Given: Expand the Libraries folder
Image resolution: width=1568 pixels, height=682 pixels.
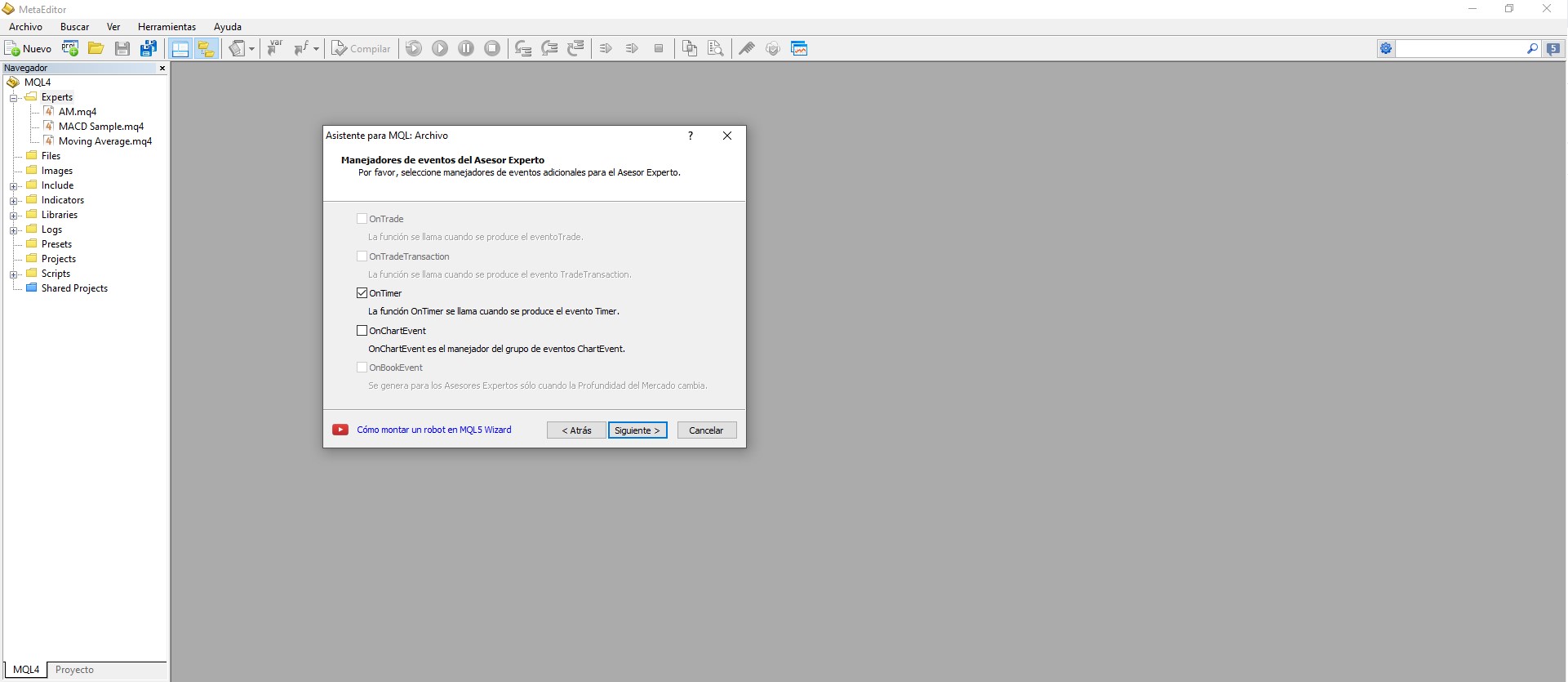Looking at the screenshot, I should coord(13,216).
